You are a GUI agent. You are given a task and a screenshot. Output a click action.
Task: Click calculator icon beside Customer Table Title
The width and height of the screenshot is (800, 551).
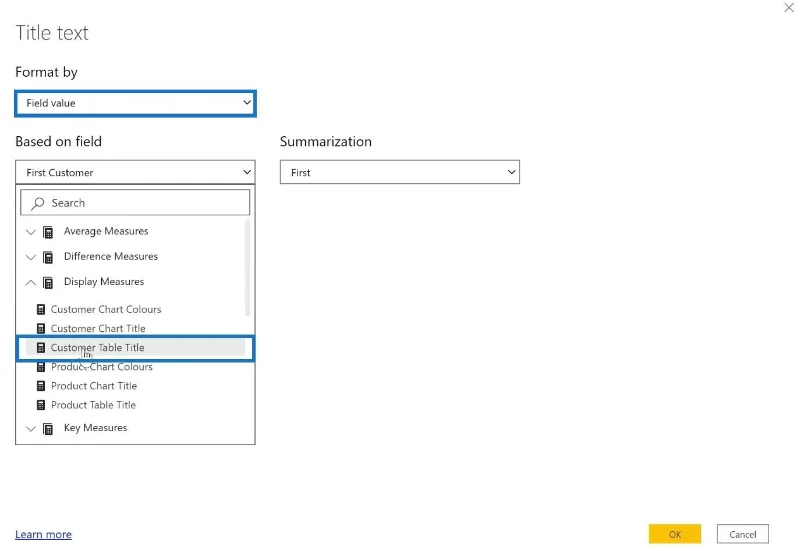(41, 347)
